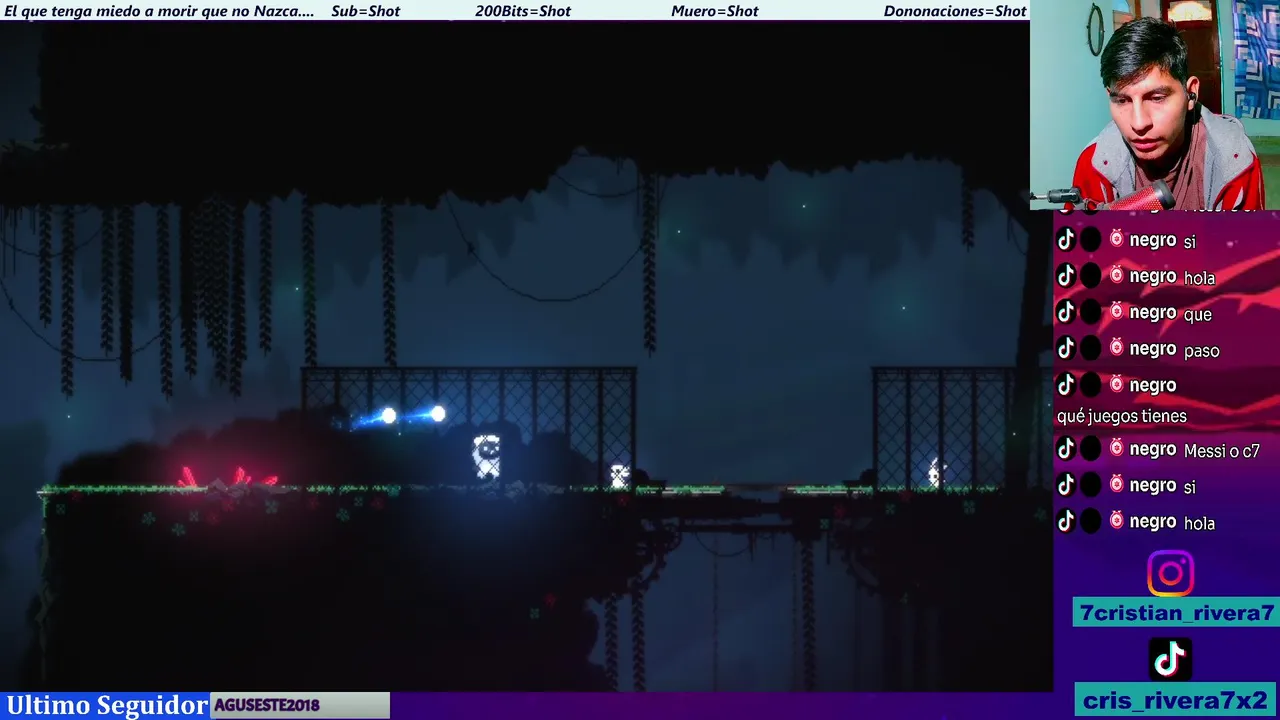
Task: Click the 'Ultimo Seguidor' label
Action: coord(106,705)
